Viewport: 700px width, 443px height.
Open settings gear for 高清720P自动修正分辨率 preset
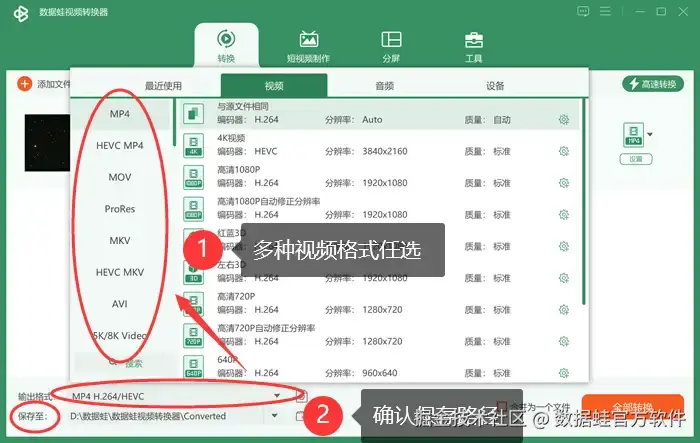pos(564,342)
